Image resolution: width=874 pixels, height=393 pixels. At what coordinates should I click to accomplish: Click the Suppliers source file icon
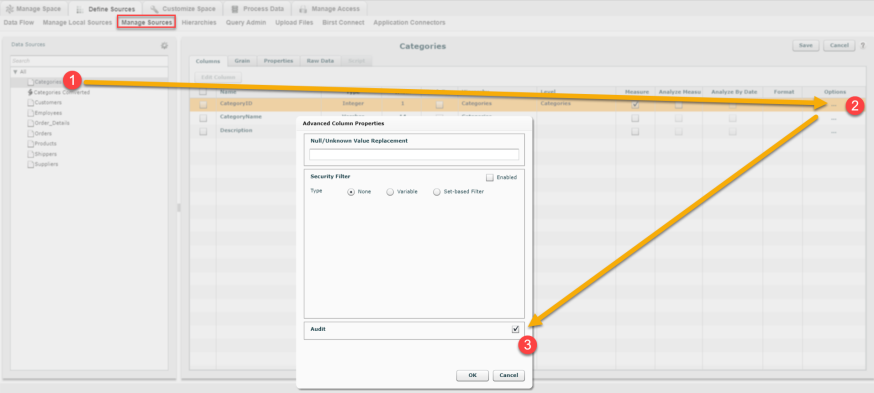coord(31,164)
